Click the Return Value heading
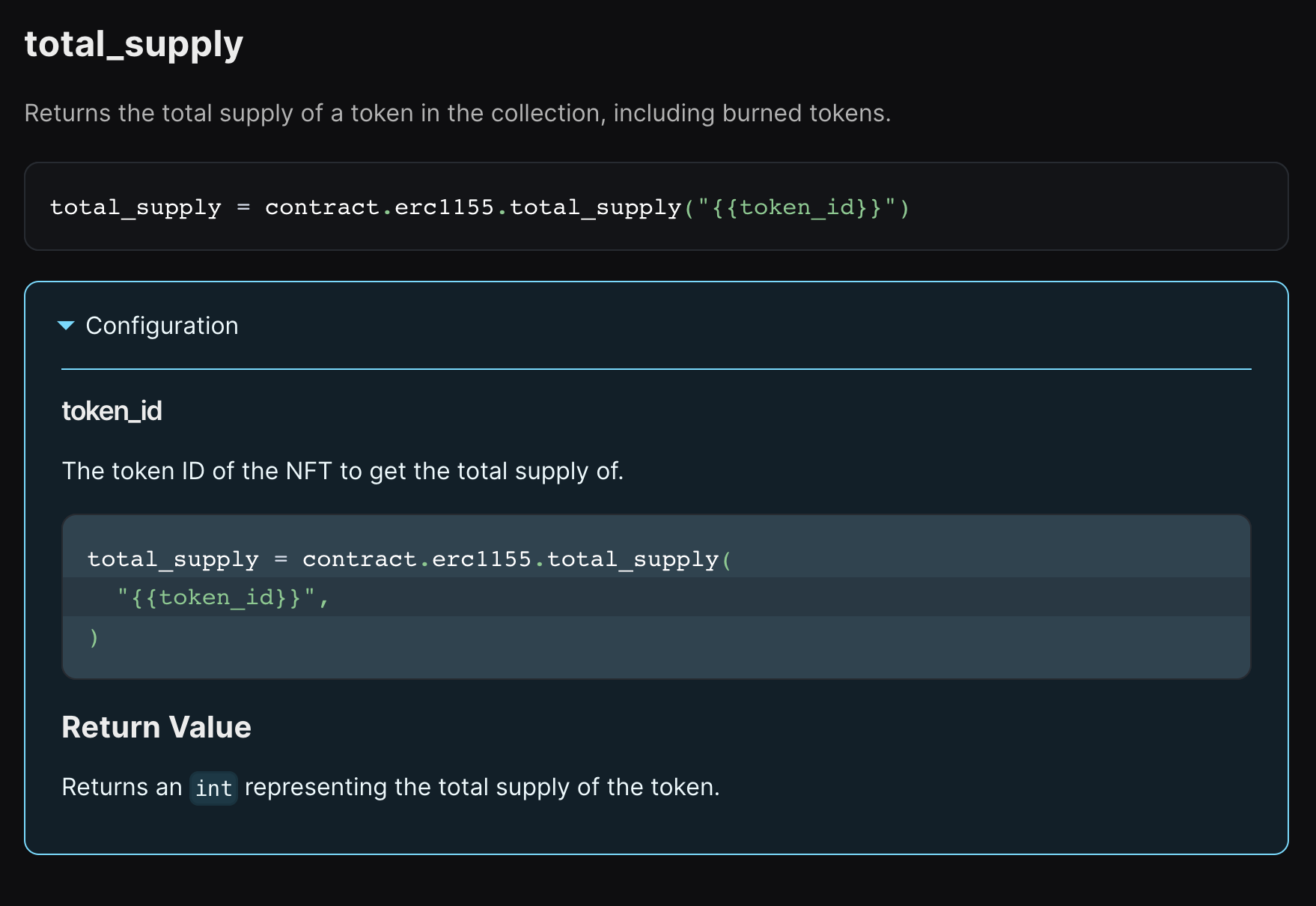 156,727
